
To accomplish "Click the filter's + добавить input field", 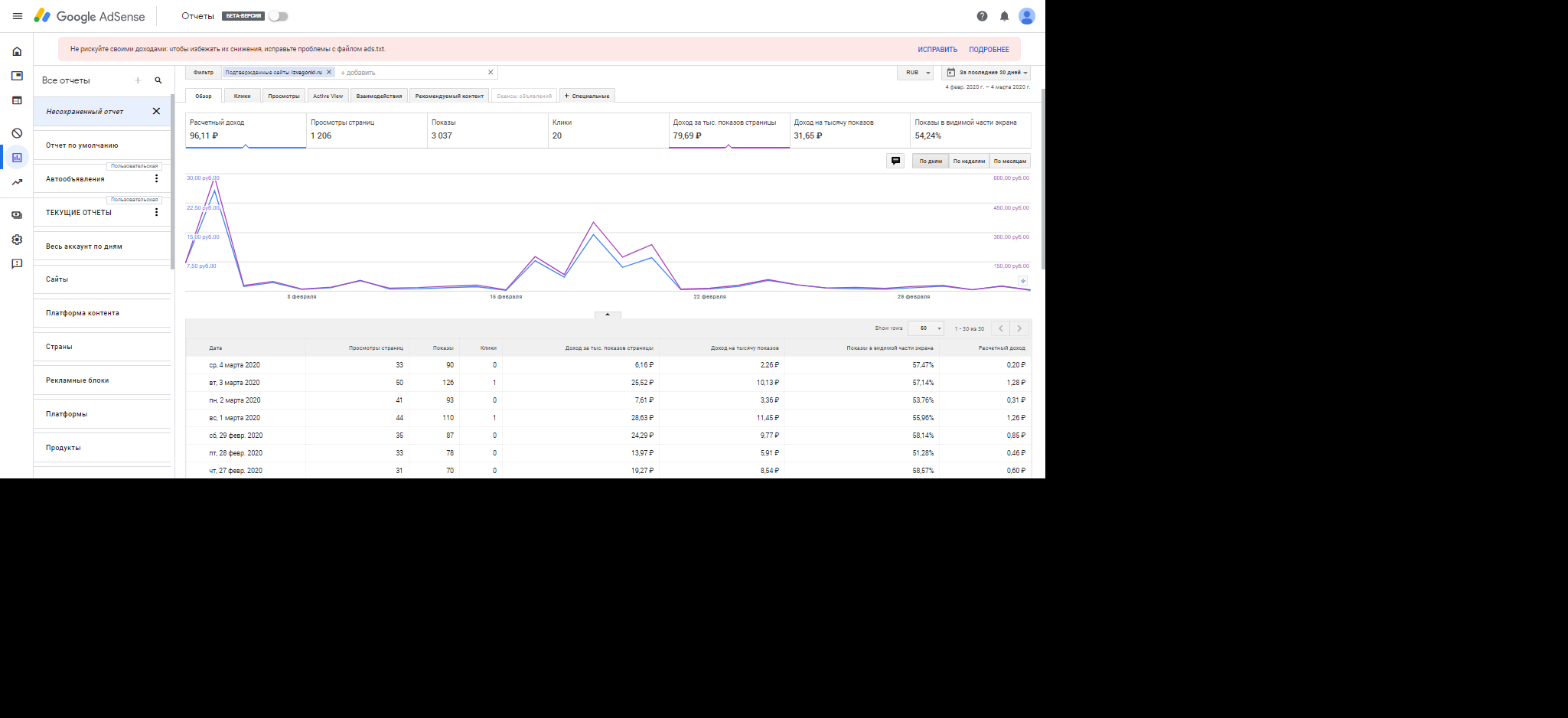I will pyautogui.click(x=409, y=73).
